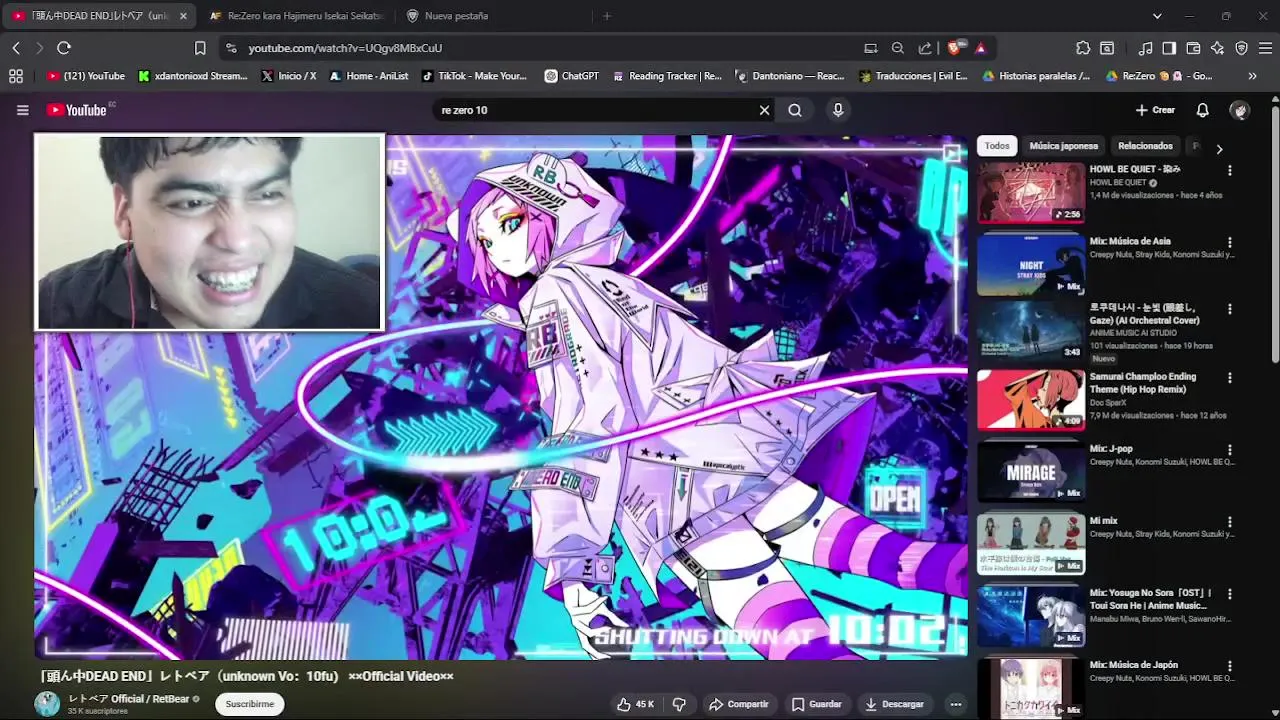Toggle the browser sidebar panel
The height and width of the screenshot is (720, 1280).
(1169, 48)
